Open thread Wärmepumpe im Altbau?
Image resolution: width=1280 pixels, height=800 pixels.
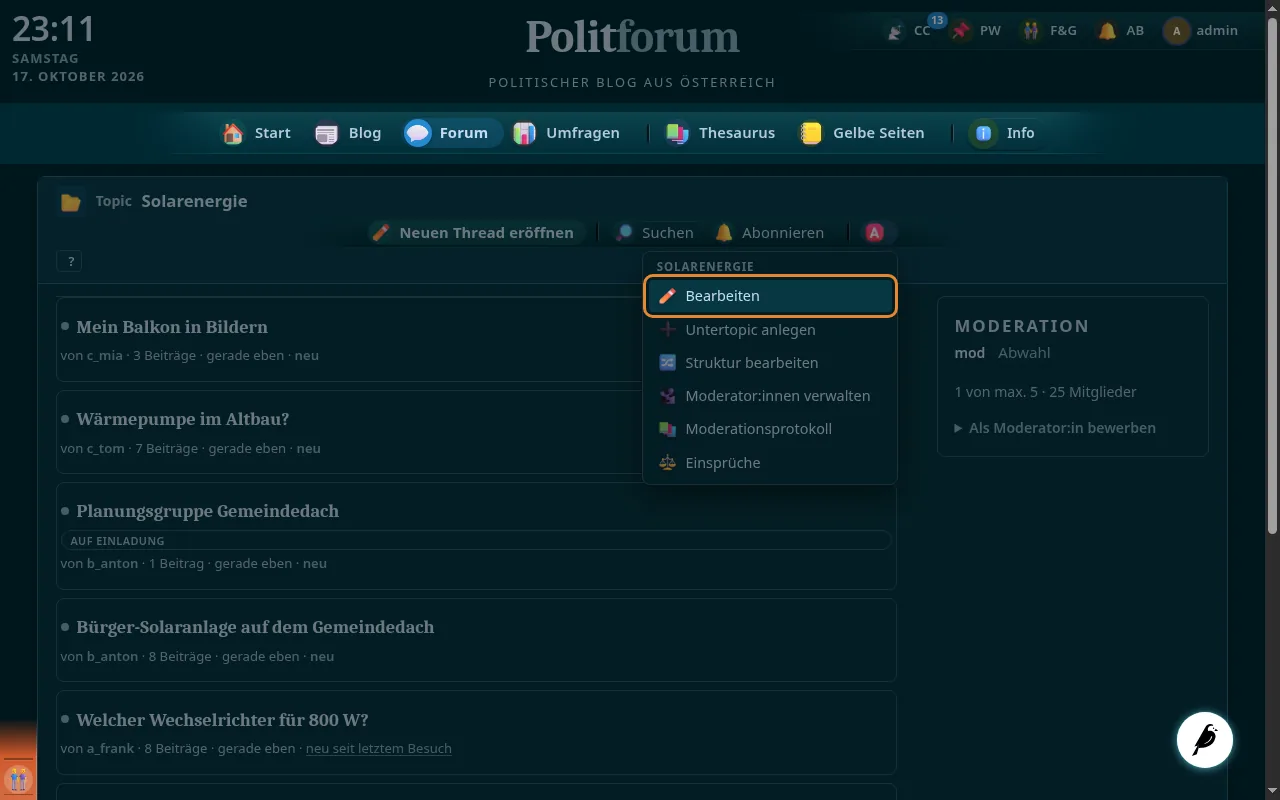[183, 419]
